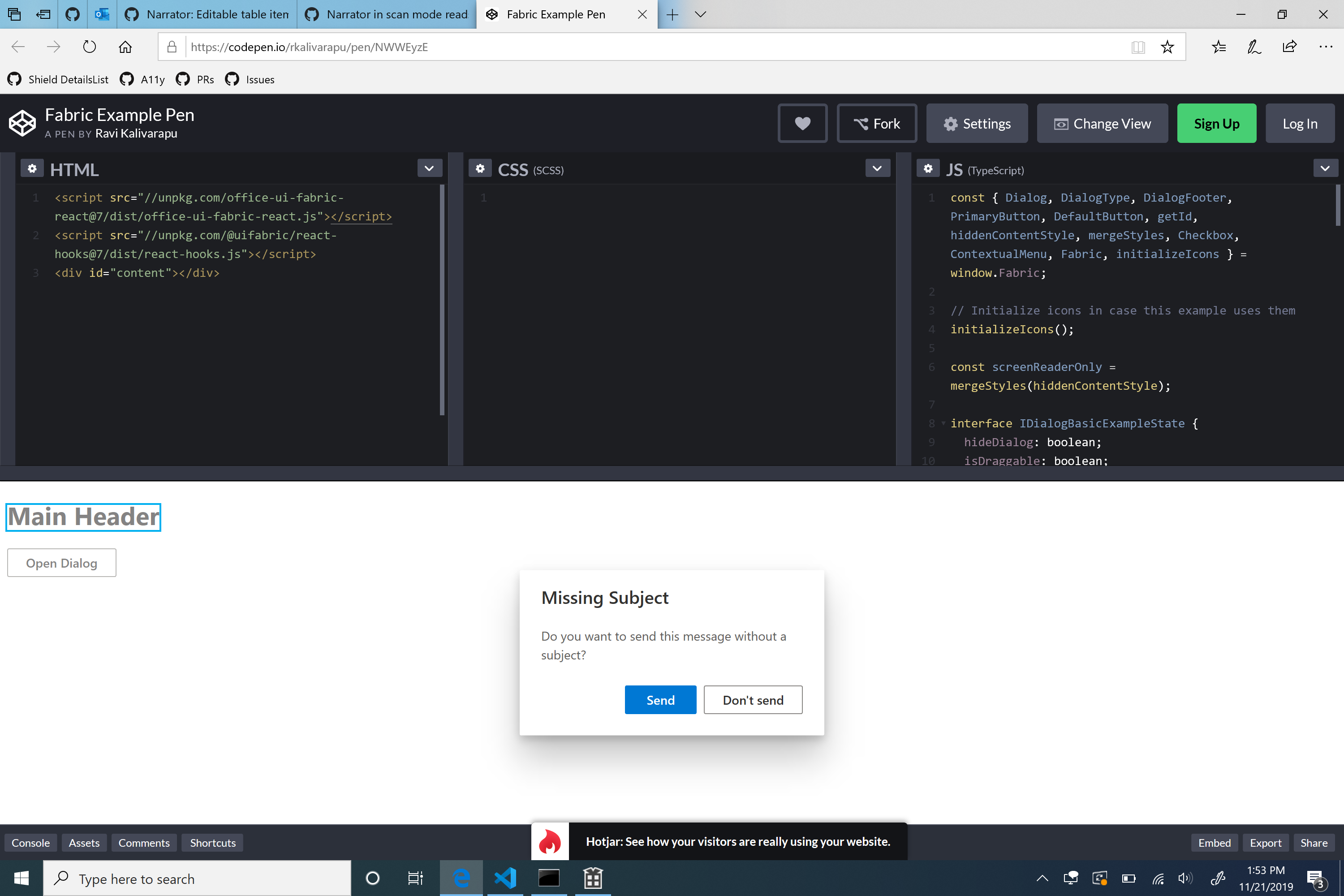Open the pinned Outlook tab

(x=102, y=14)
